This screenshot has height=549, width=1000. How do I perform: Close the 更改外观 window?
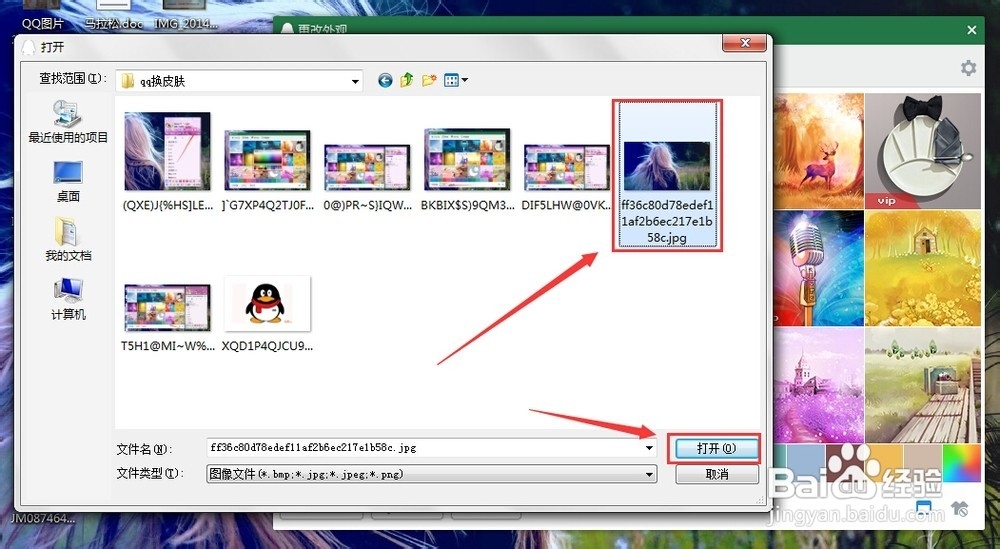click(971, 30)
